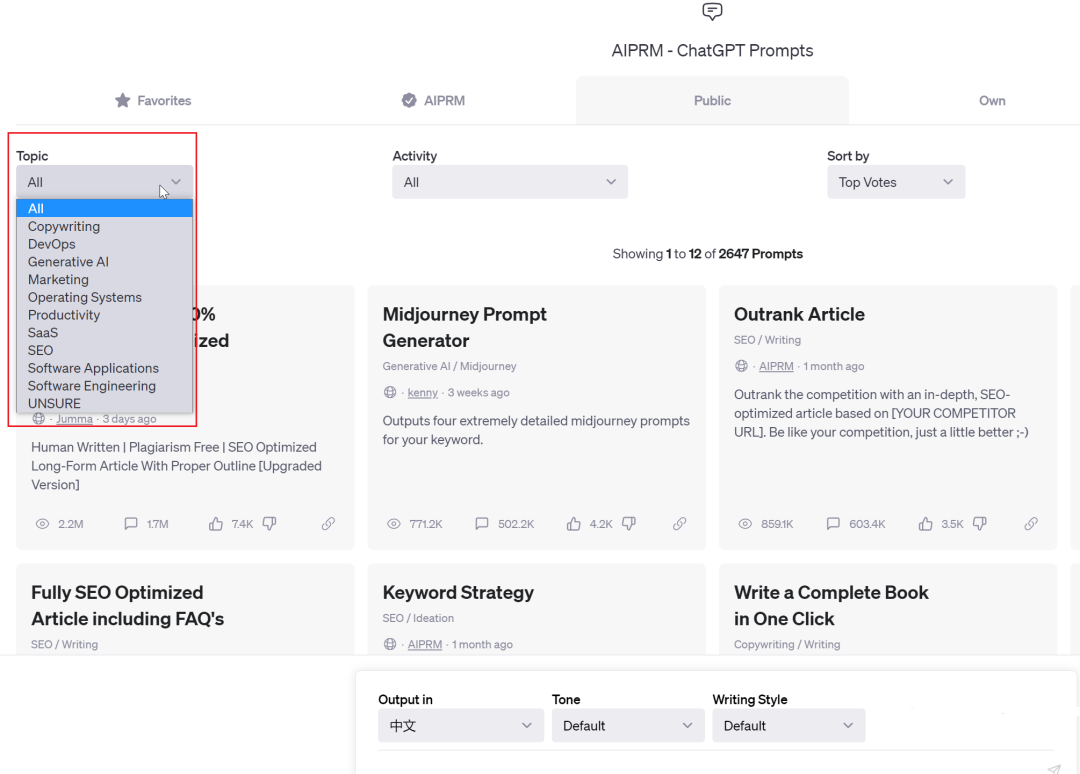Click globe icon on Midjourney card
The width and height of the screenshot is (1080, 774).
(390, 393)
